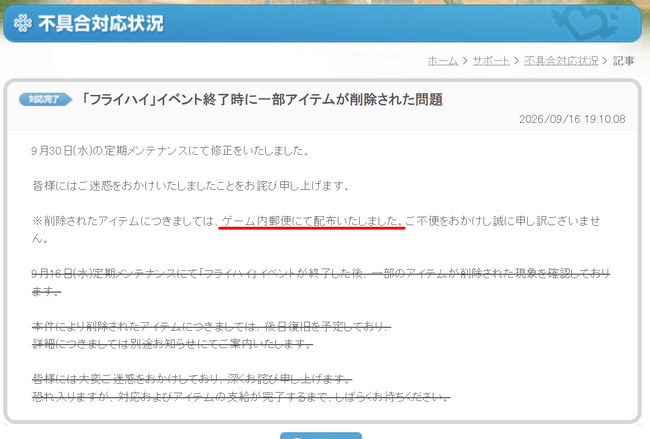Click the struck-through line starting 9月16日(水)定期メンテナンス
Image resolution: width=650 pixels, height=439 pixels.
click(320, 282)
